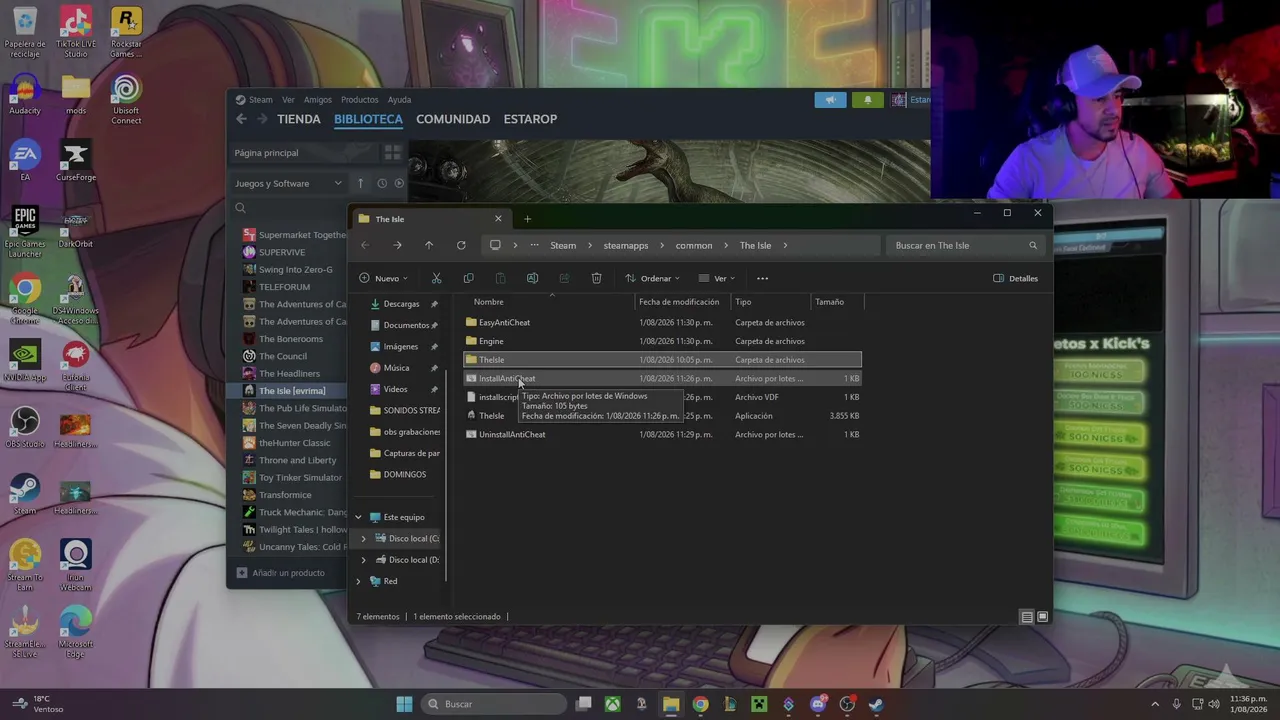The image size is (1280, 720).
Task: Sort files by Tamaño column header
Action: (829, 302)
